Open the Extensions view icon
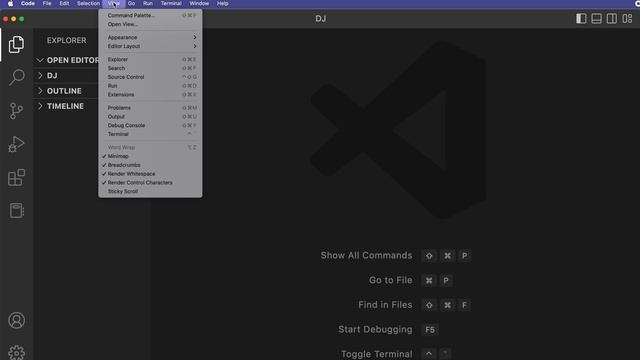The height and width of the screenshot is (360, 640). point(16,178)
